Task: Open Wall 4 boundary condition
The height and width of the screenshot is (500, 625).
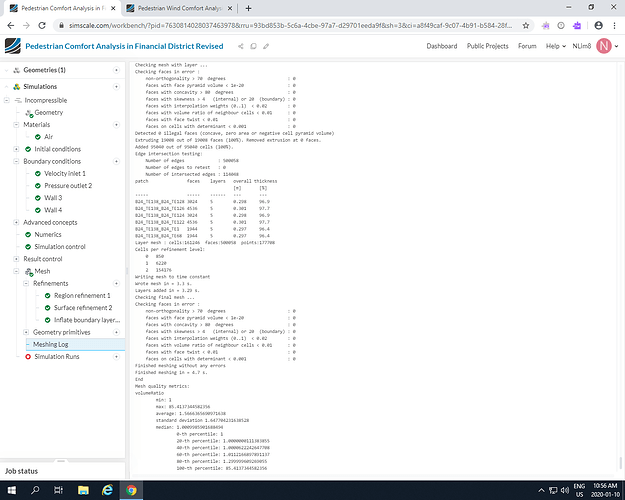Action: tap(53, 211)
